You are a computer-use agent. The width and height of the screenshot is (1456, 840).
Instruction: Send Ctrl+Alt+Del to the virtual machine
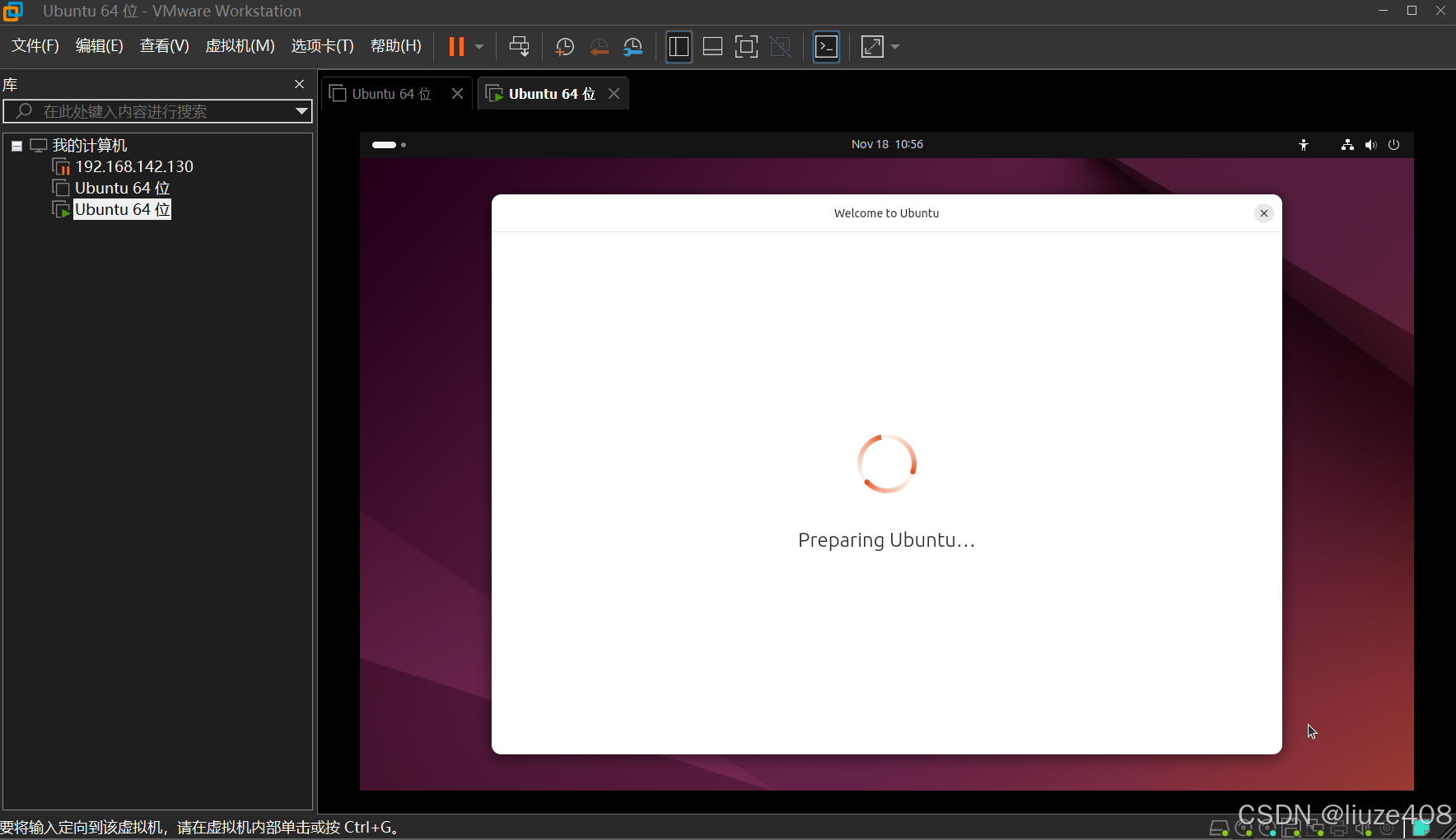click(520, 47)
